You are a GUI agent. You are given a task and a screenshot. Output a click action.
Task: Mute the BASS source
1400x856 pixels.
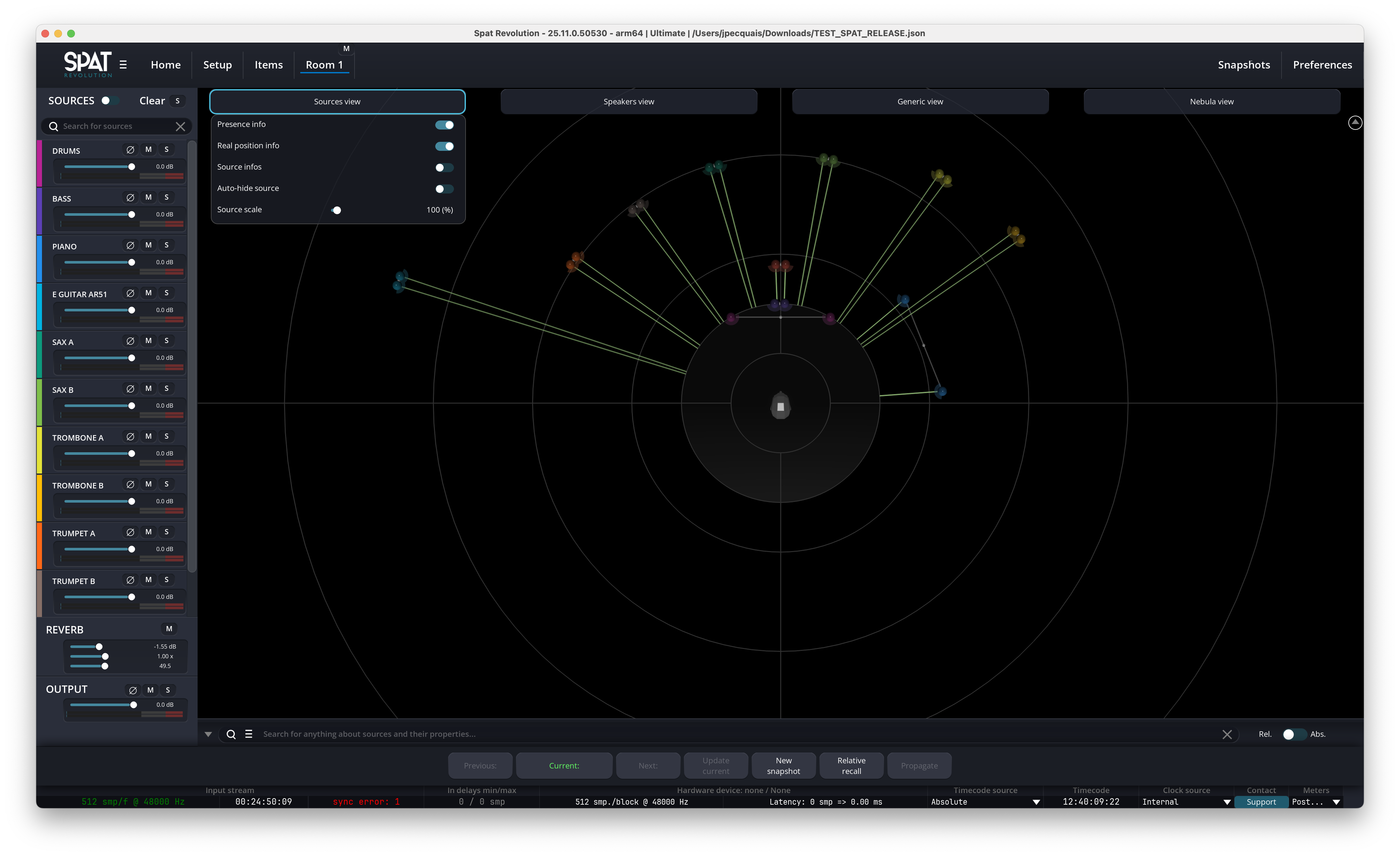pos(148,197)
